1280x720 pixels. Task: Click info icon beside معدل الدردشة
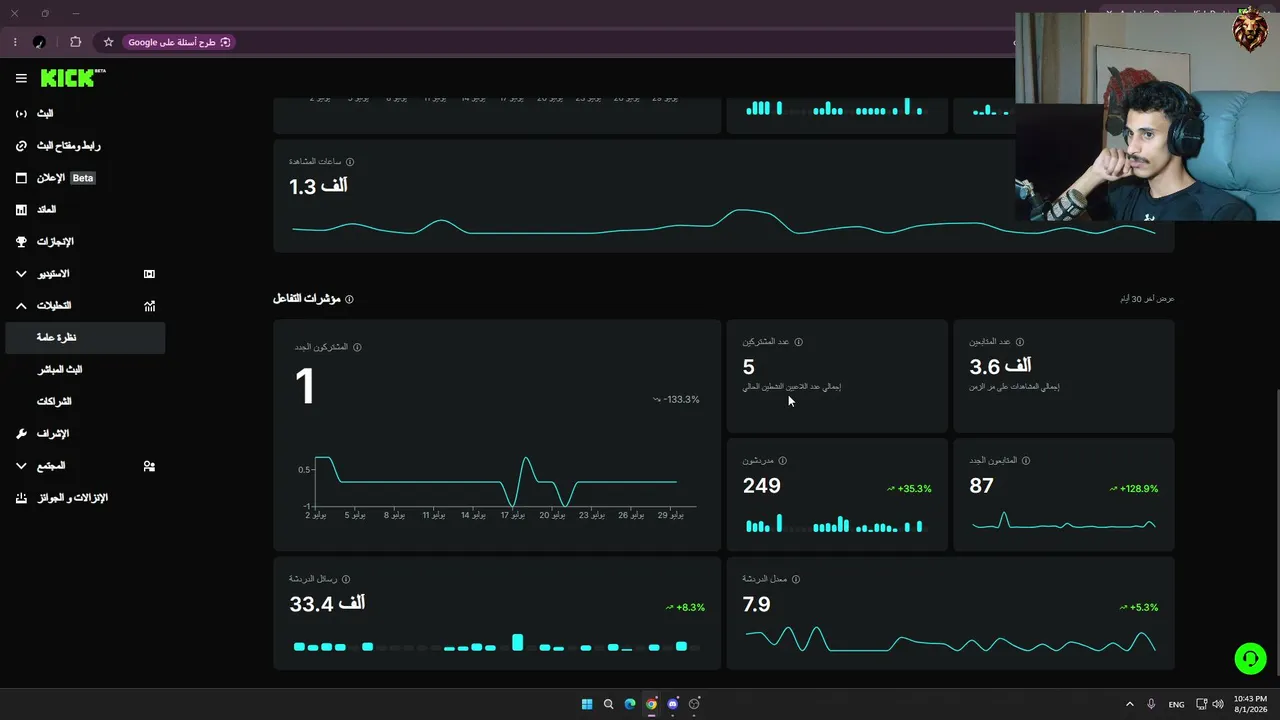tap(796, 579)
